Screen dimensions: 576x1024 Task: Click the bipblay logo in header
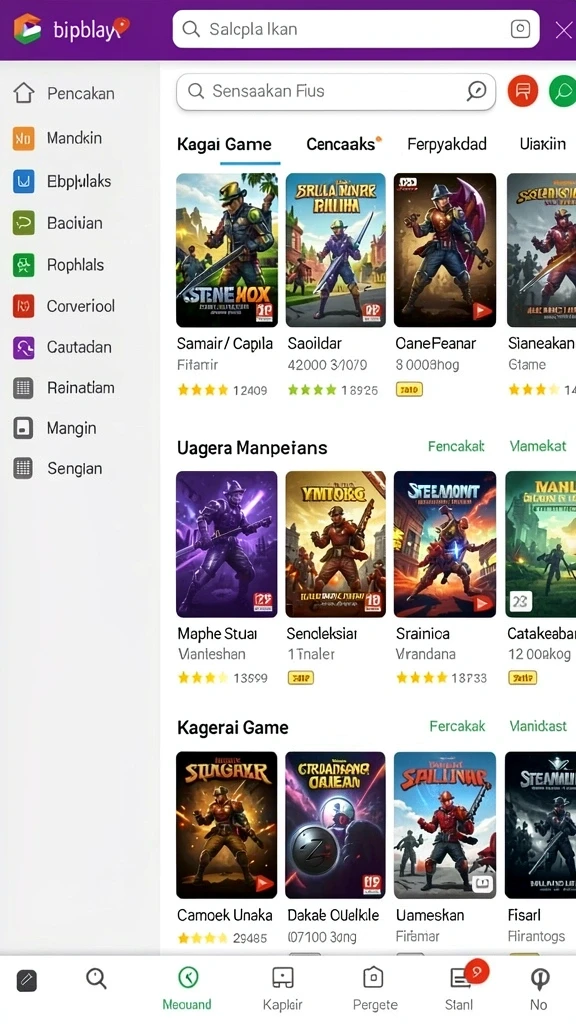71,29
